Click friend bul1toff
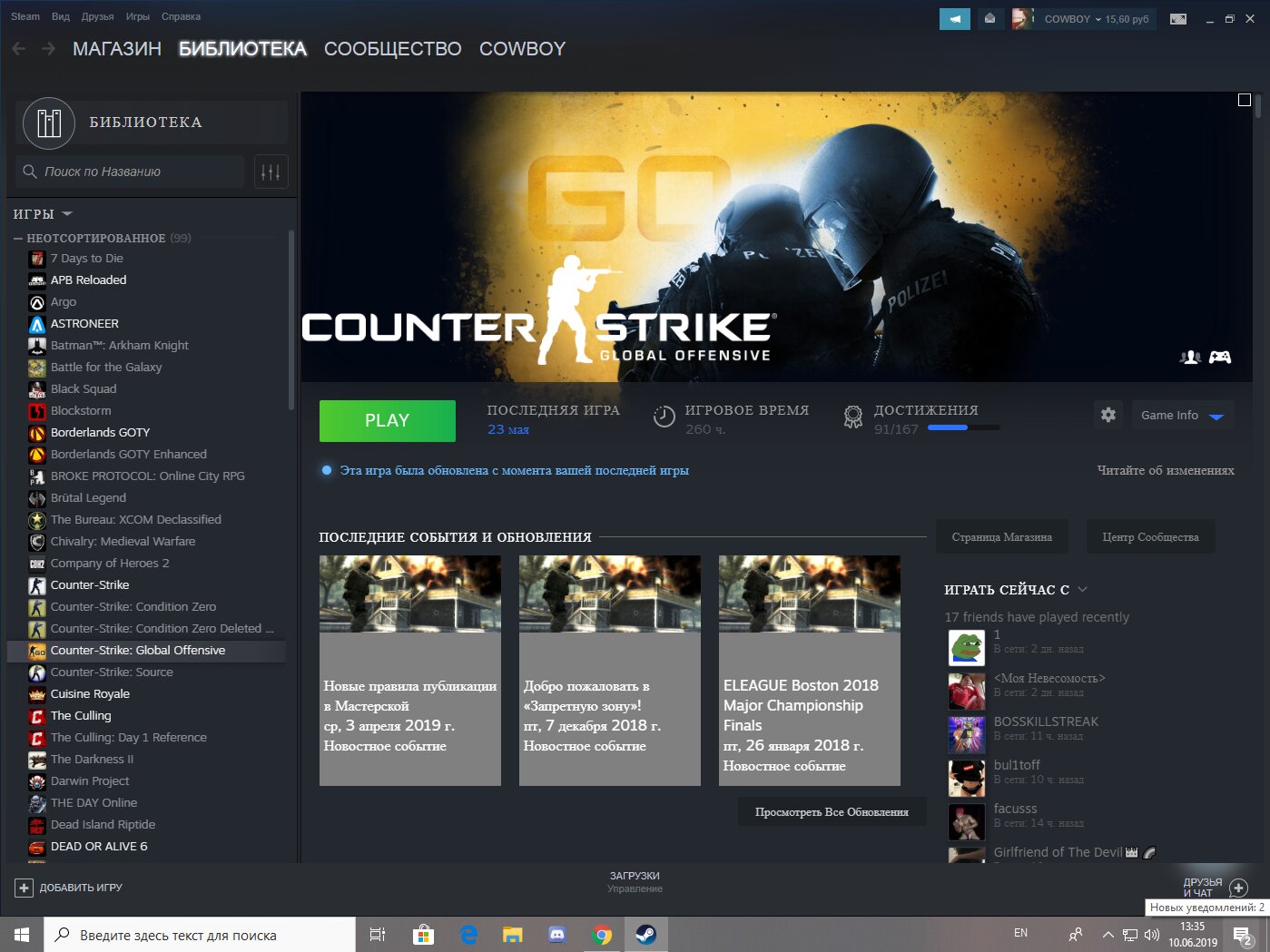Image resolution: width=1270 pixels, height=952 pixels. tap(1017, 765)
